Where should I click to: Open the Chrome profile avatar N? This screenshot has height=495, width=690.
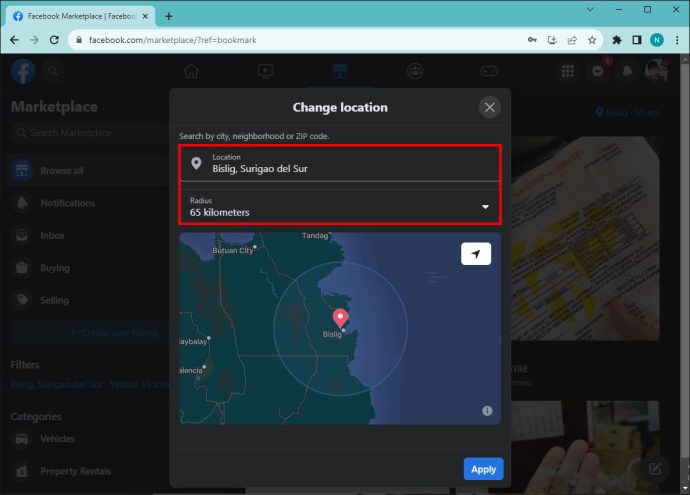click(657, 40)
